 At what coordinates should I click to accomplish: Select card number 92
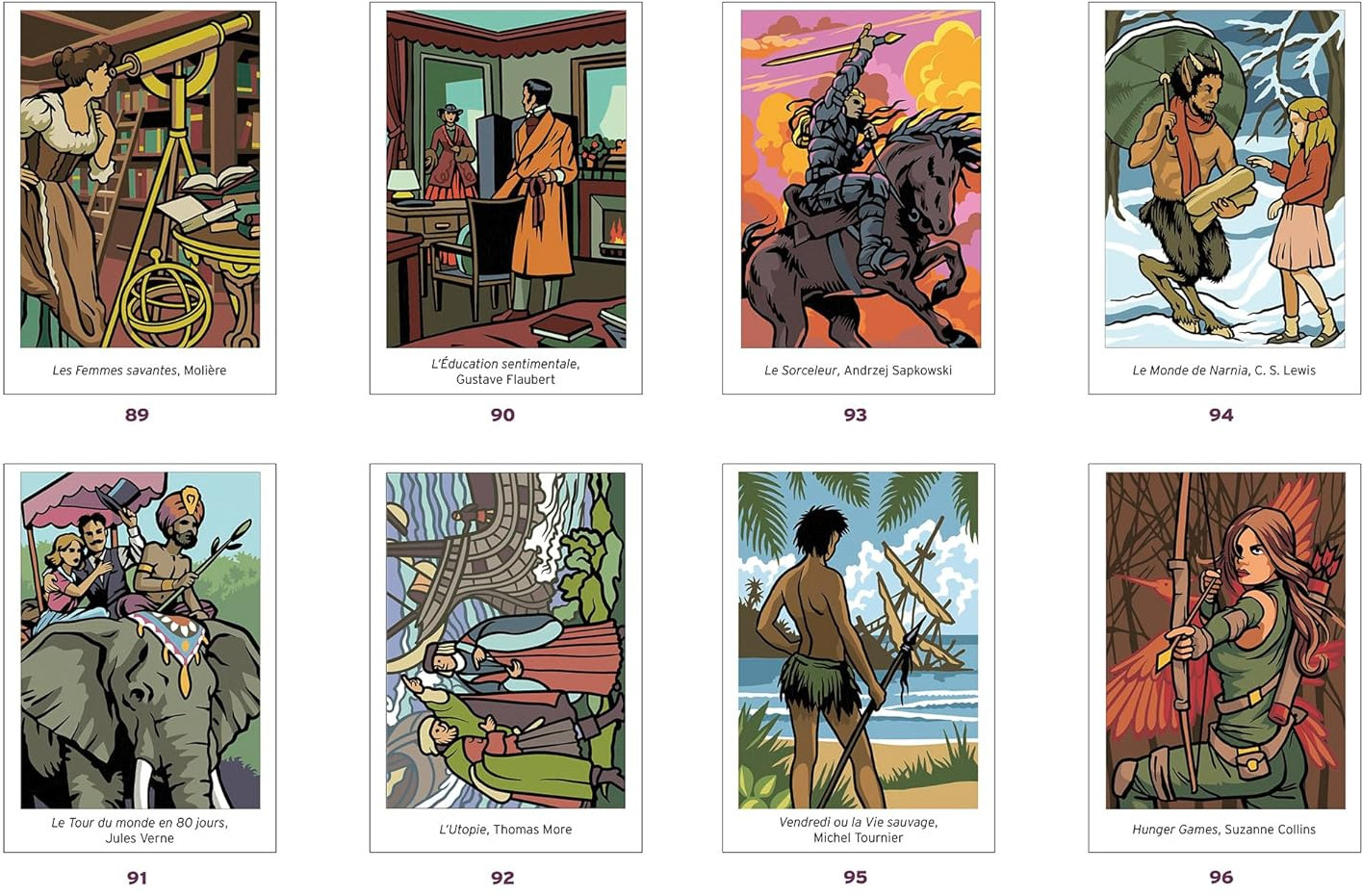(502, 878)
